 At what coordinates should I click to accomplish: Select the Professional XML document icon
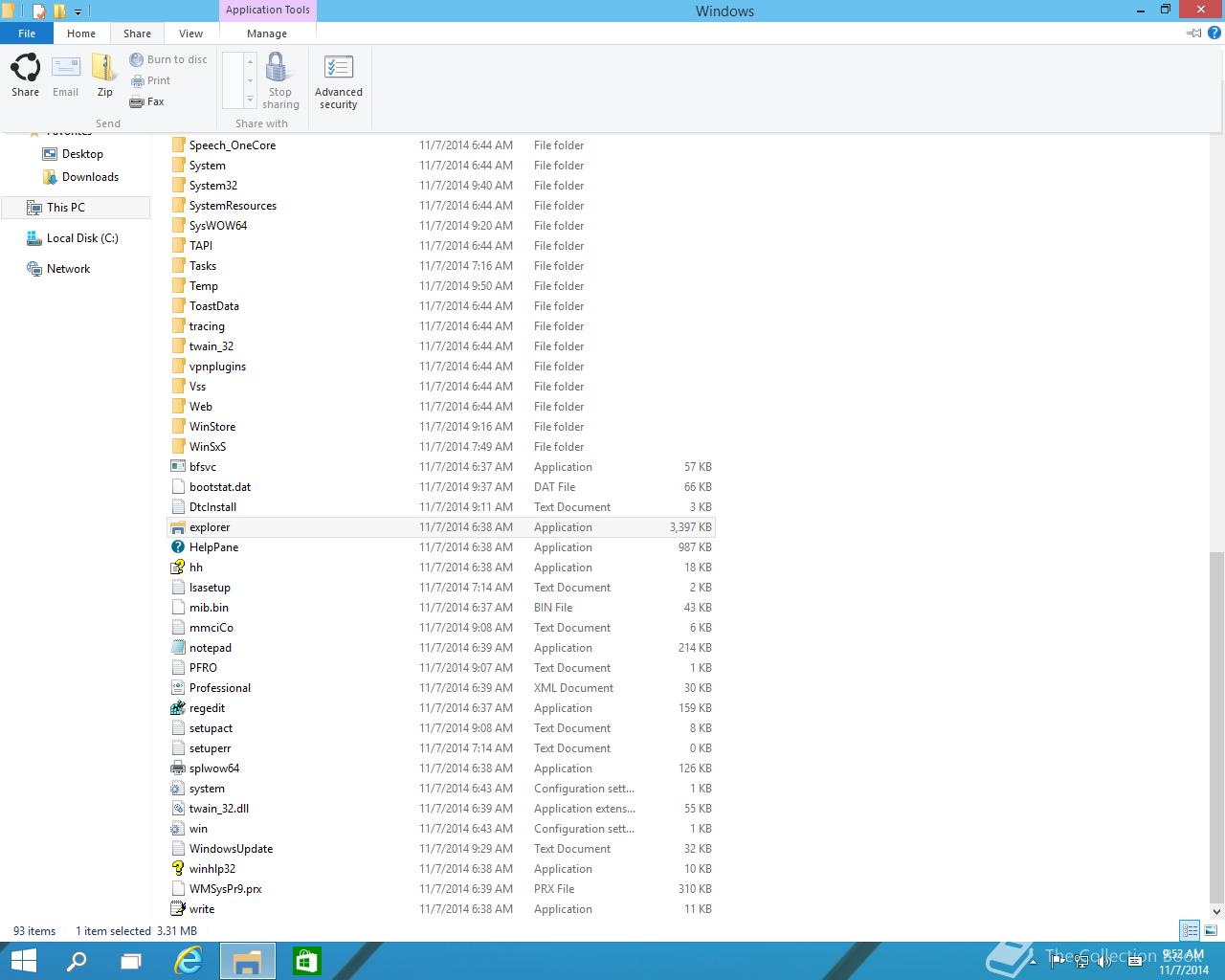pos(177,688)
